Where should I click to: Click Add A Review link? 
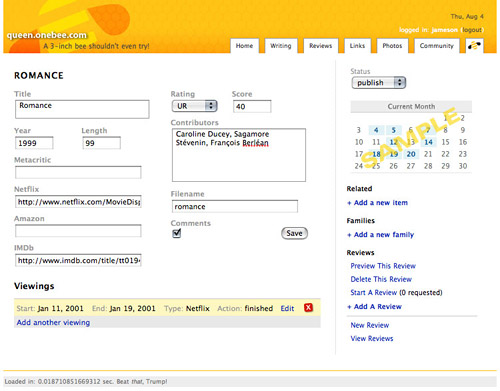[x=374, y=307]
